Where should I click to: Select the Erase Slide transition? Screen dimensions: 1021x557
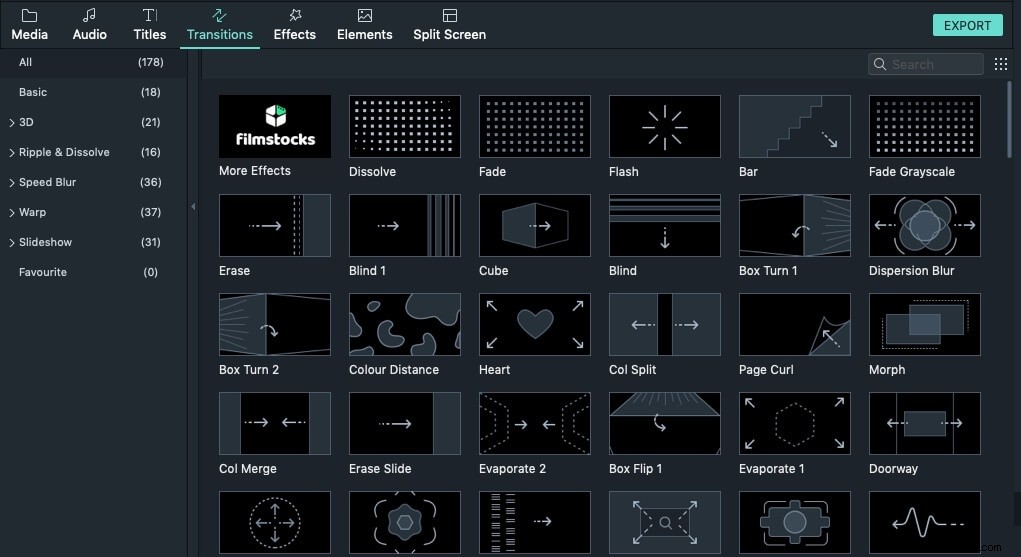[404, 423]
